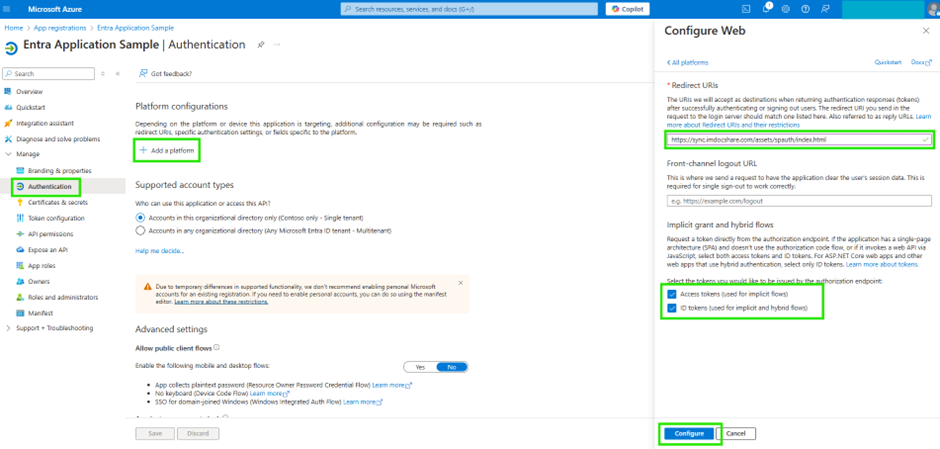940x449 pixels.
Task: Open Learn more about these restrictions link
Action: (x=221, y=302)
